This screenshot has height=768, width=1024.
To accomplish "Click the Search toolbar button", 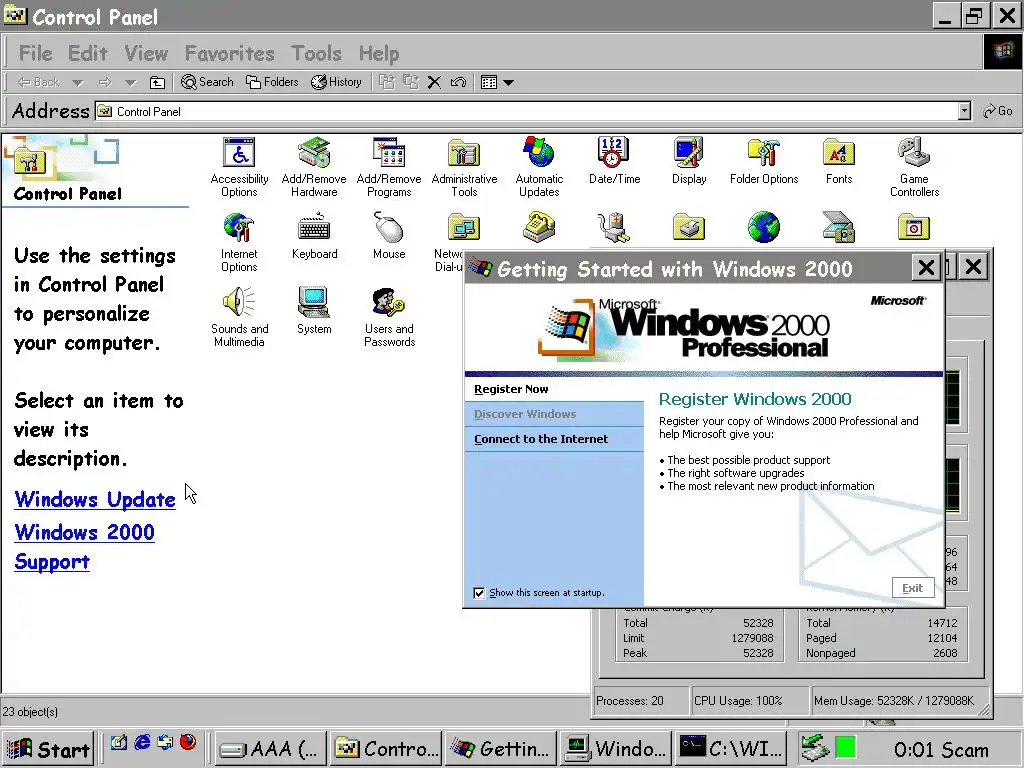I will click(x=207, y=82).
